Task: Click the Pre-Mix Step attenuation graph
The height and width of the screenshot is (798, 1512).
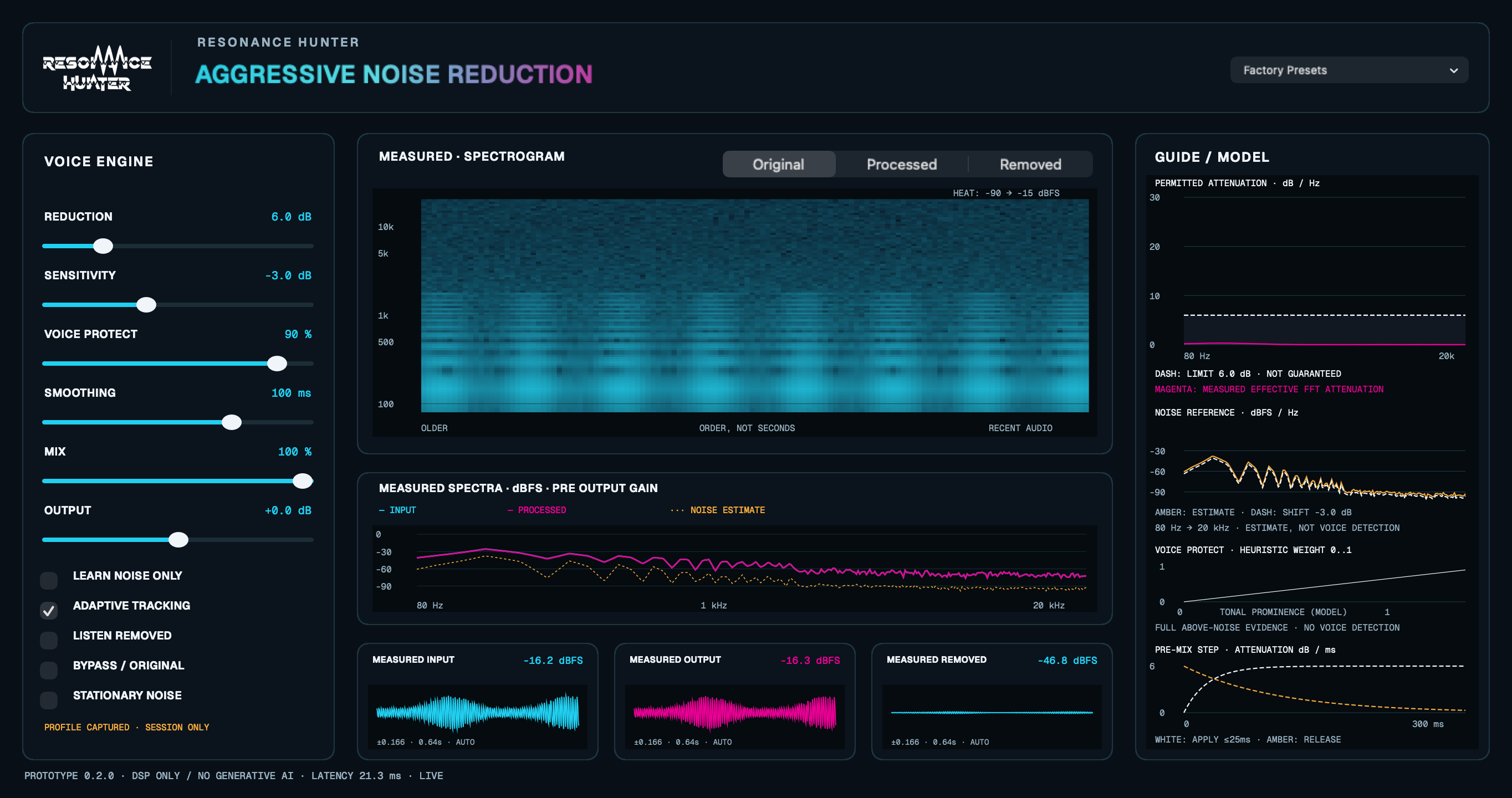Action: [x=1324, y=688]
